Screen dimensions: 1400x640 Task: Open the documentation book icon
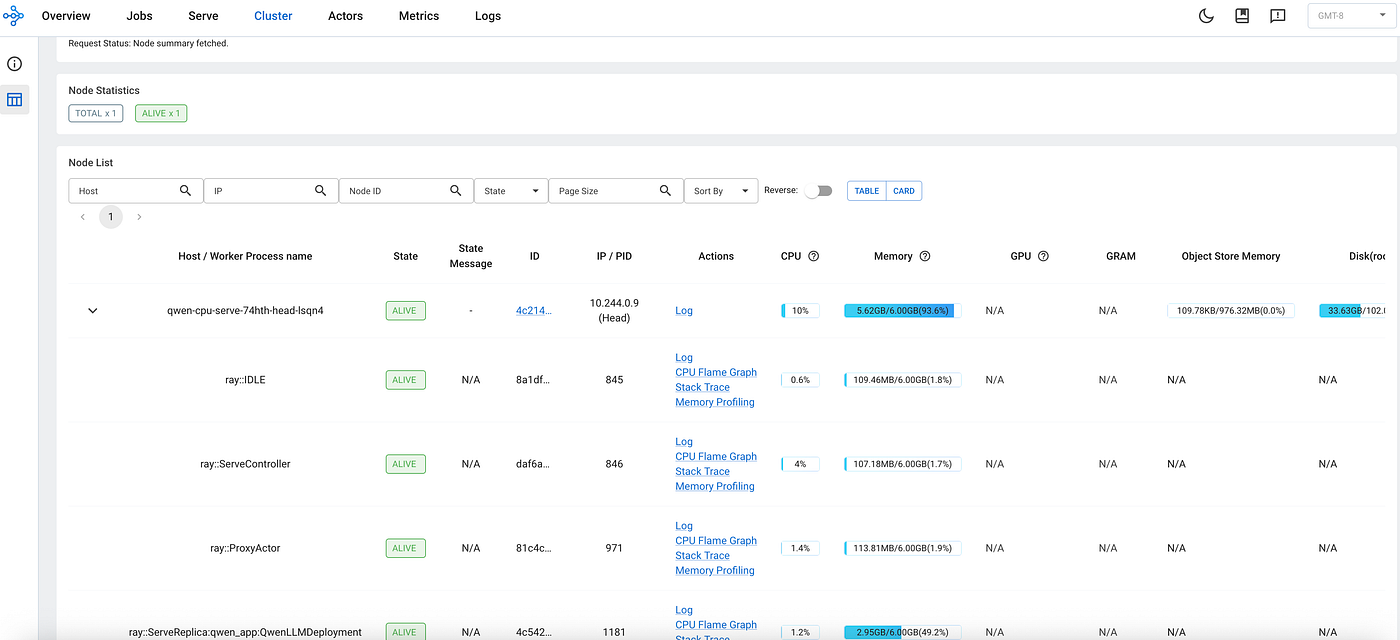[1242, 16]
